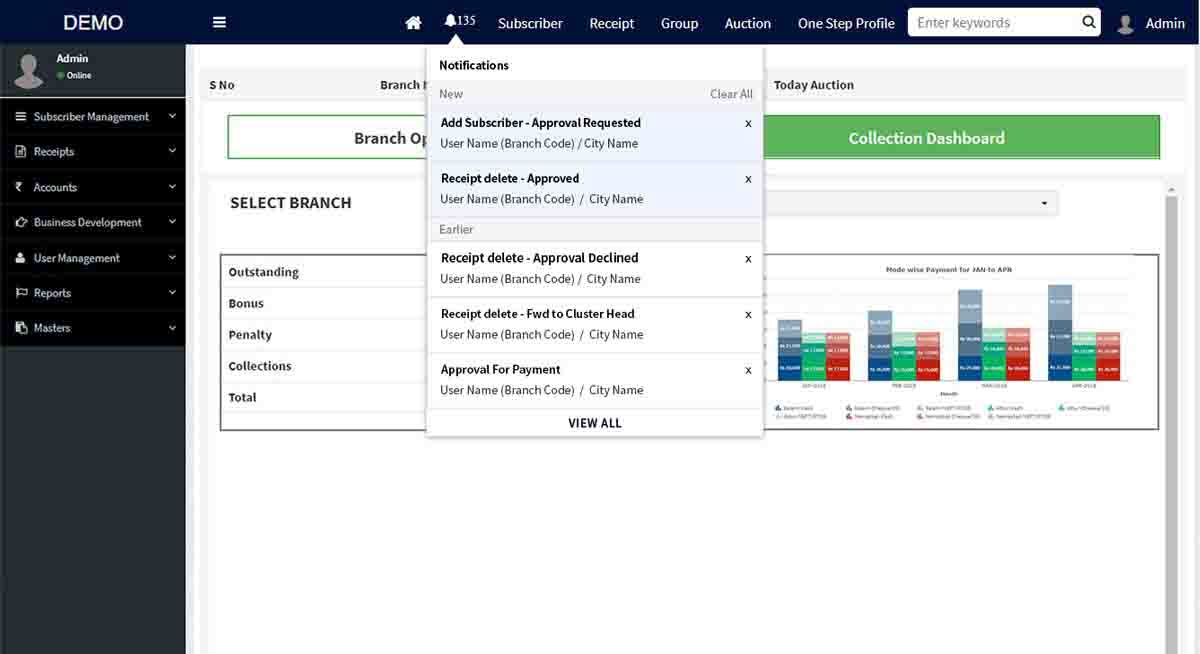Toggle the hamburger sidebar menu icon
The image size is (1200, 654).
point(219,23)
